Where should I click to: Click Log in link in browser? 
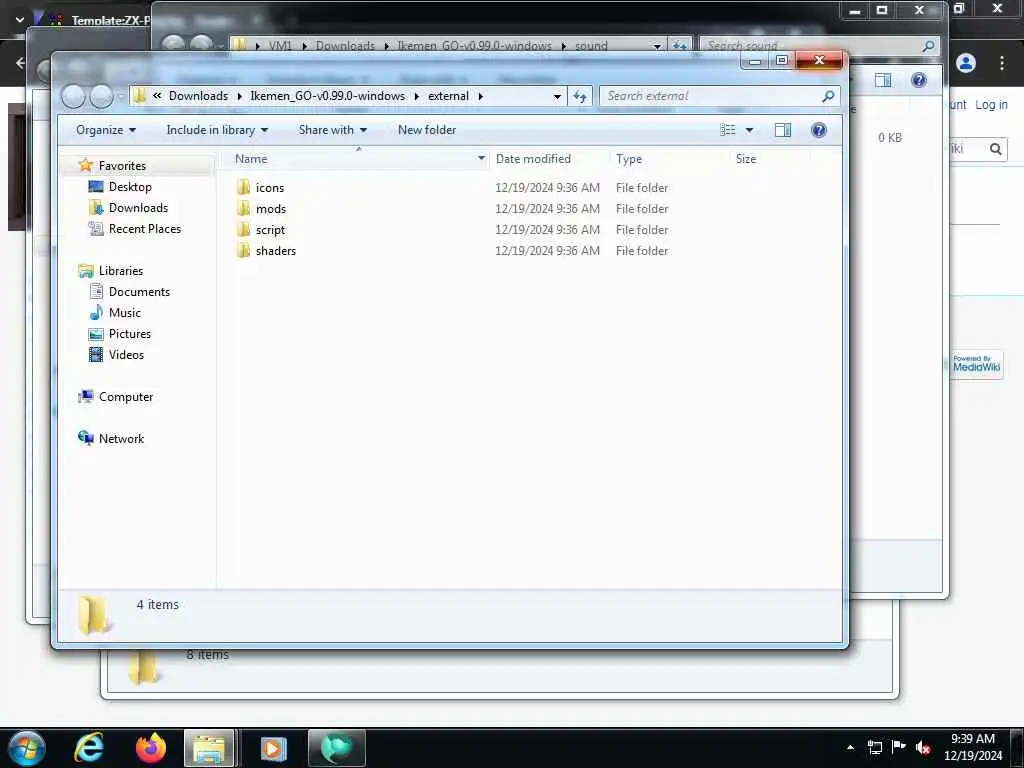[x=991, y=104]
